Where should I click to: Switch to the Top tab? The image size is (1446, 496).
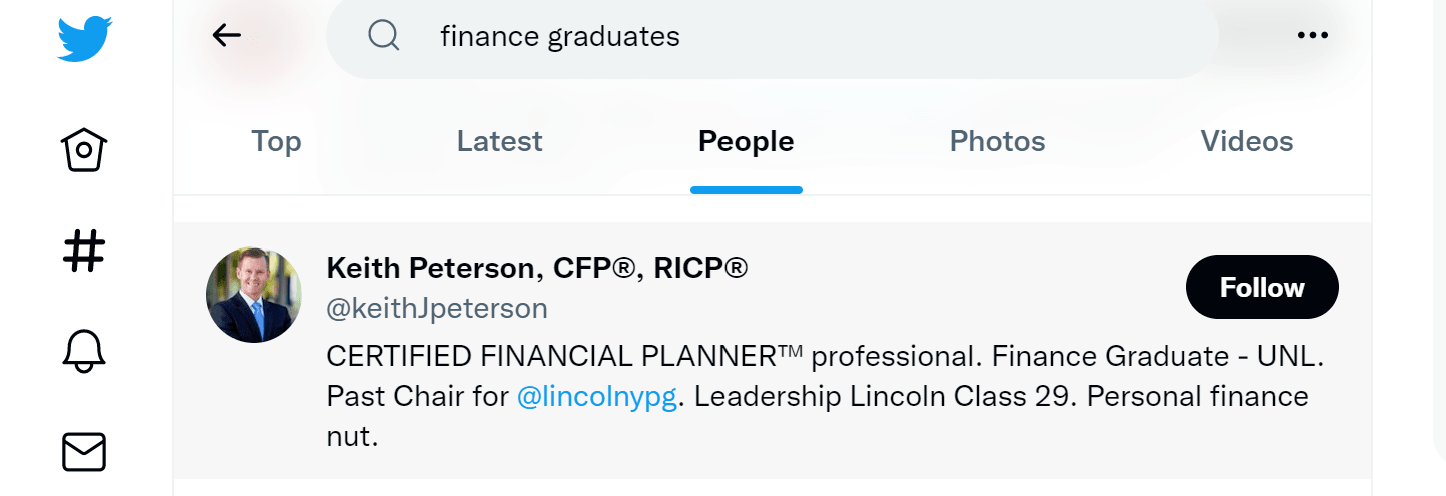pyautogui.click(x=276, y=142)
